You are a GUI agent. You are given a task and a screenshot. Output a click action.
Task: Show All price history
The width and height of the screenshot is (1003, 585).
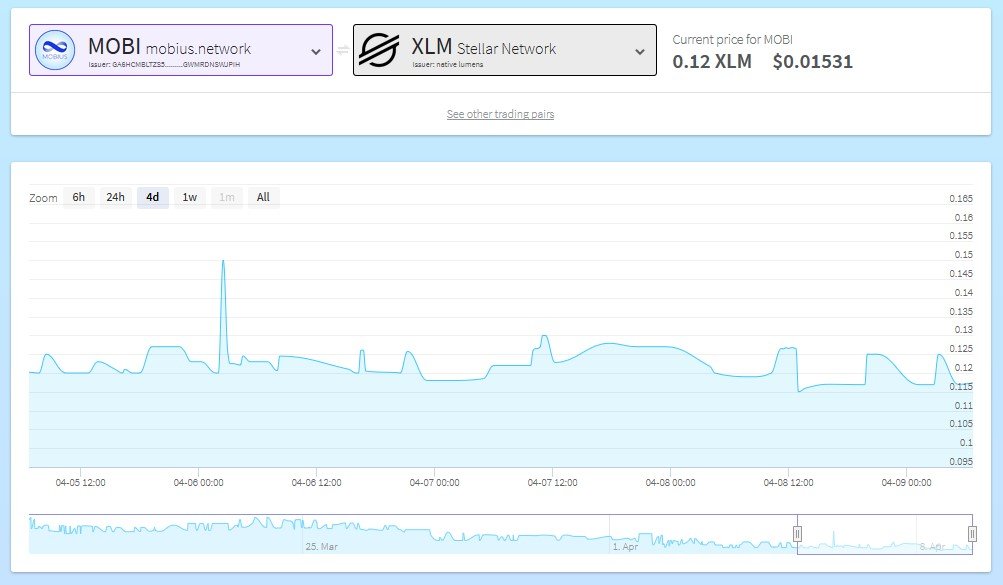[x=263, y=197]
